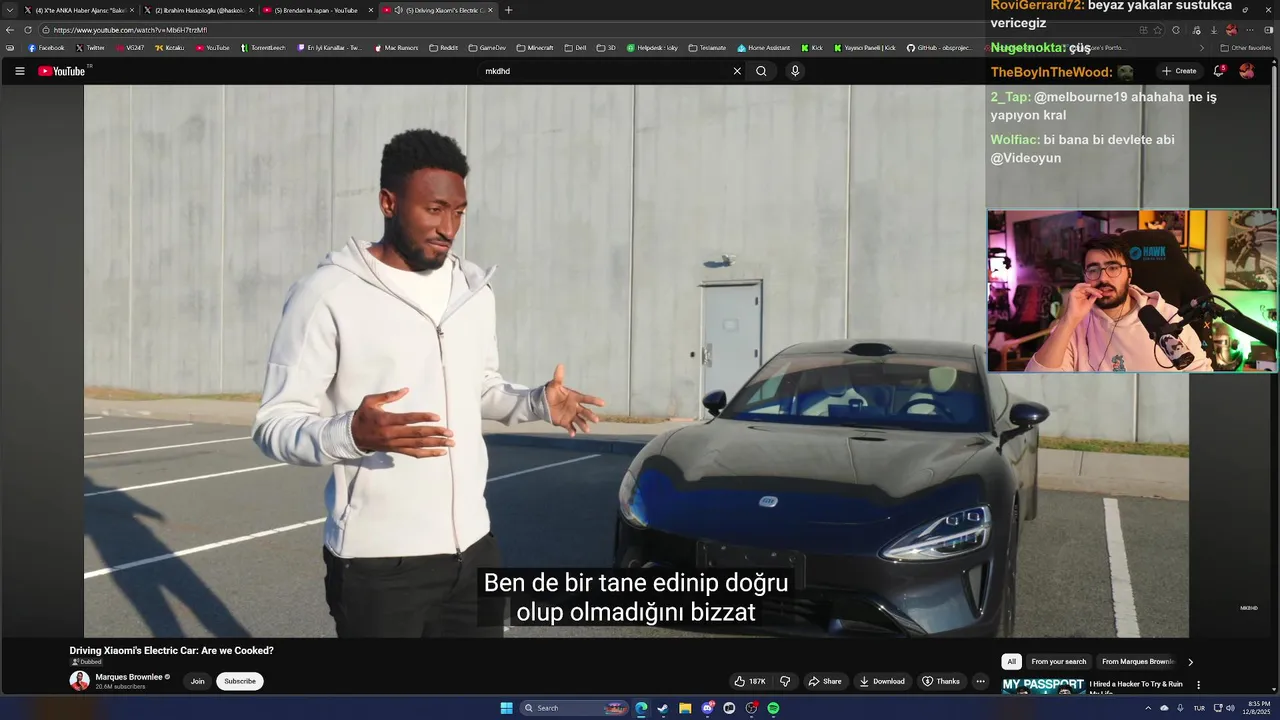The image size is (1280, 720).
Task: Open Marques Brownlee channel avatar
Action: [x=79, y=681]
